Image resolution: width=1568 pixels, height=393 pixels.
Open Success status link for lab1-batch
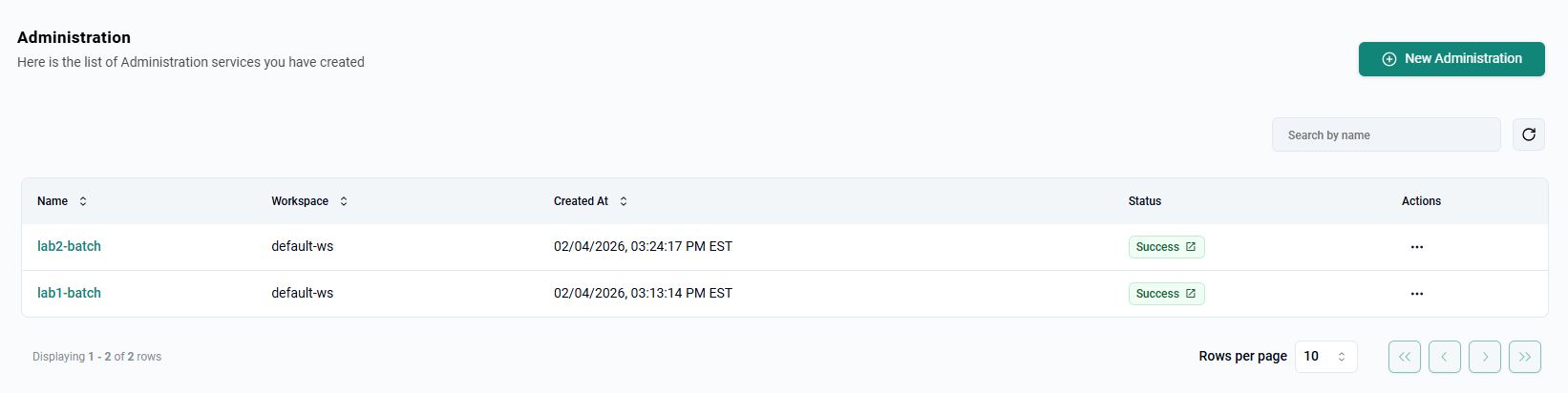(1166, 294)
